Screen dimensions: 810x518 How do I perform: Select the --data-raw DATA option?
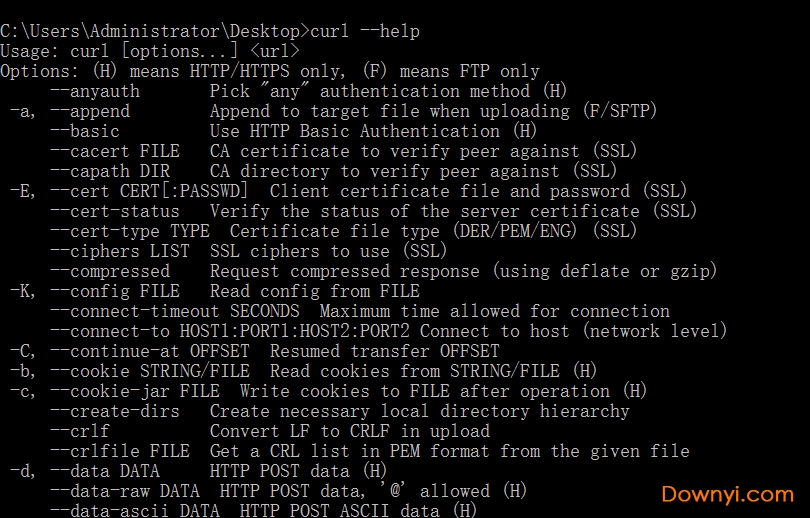point(125,491)
